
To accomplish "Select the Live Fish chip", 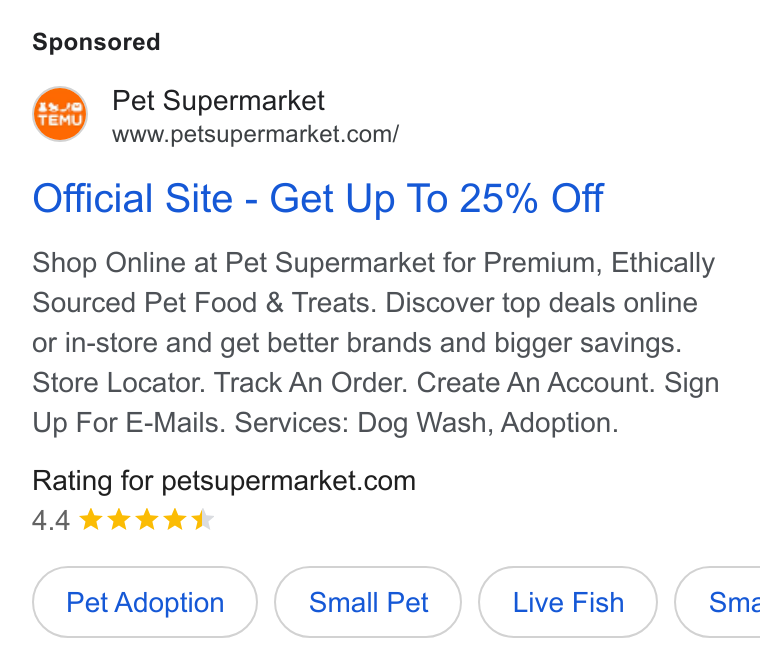I will (568, 602).
